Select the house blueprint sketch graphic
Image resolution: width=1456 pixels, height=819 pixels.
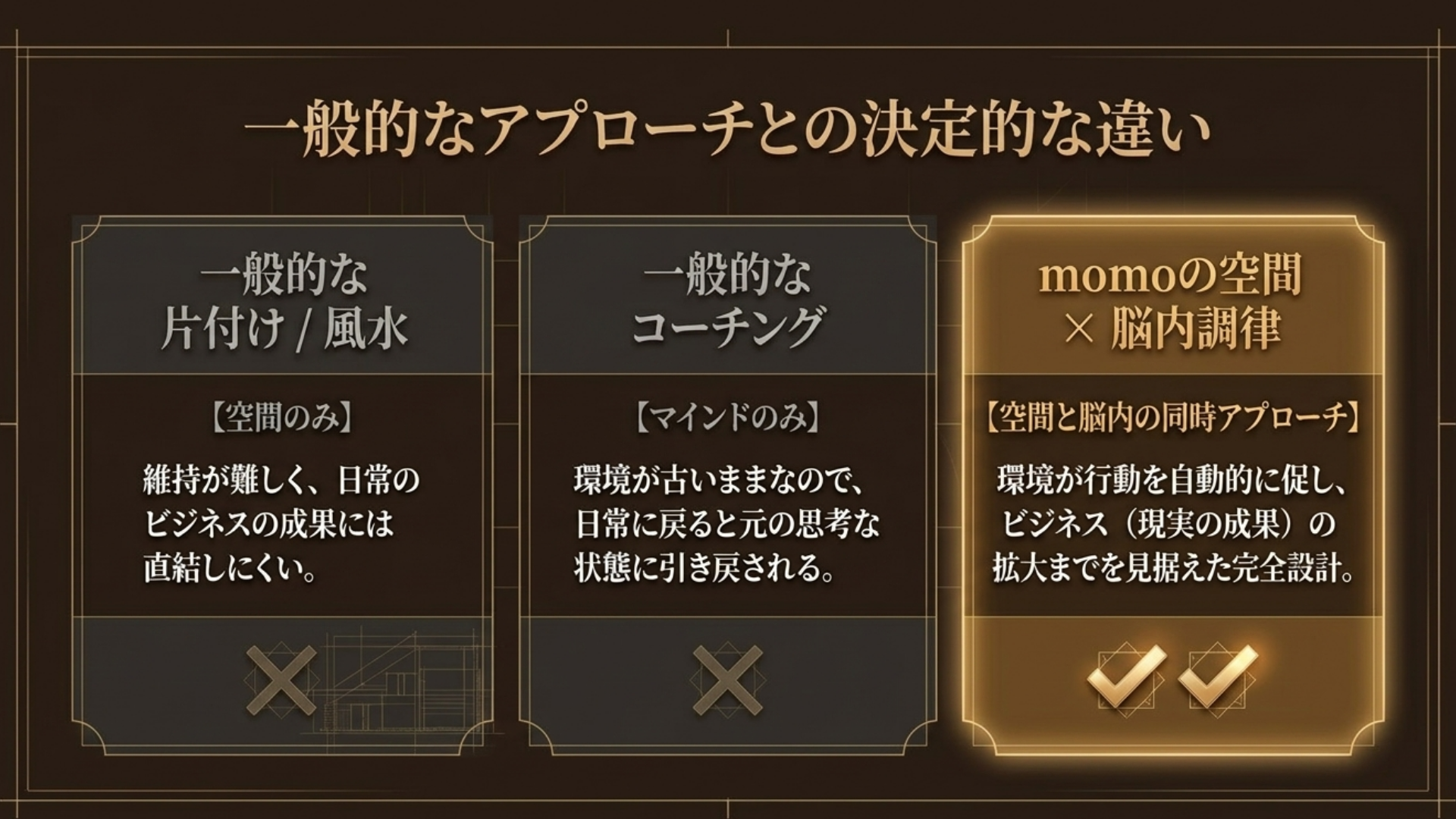[x=400, y=684]
